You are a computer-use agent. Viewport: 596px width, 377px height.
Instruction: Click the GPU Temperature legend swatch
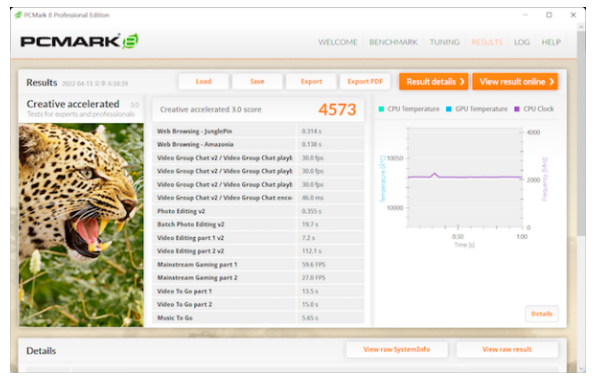click(449, 109)
